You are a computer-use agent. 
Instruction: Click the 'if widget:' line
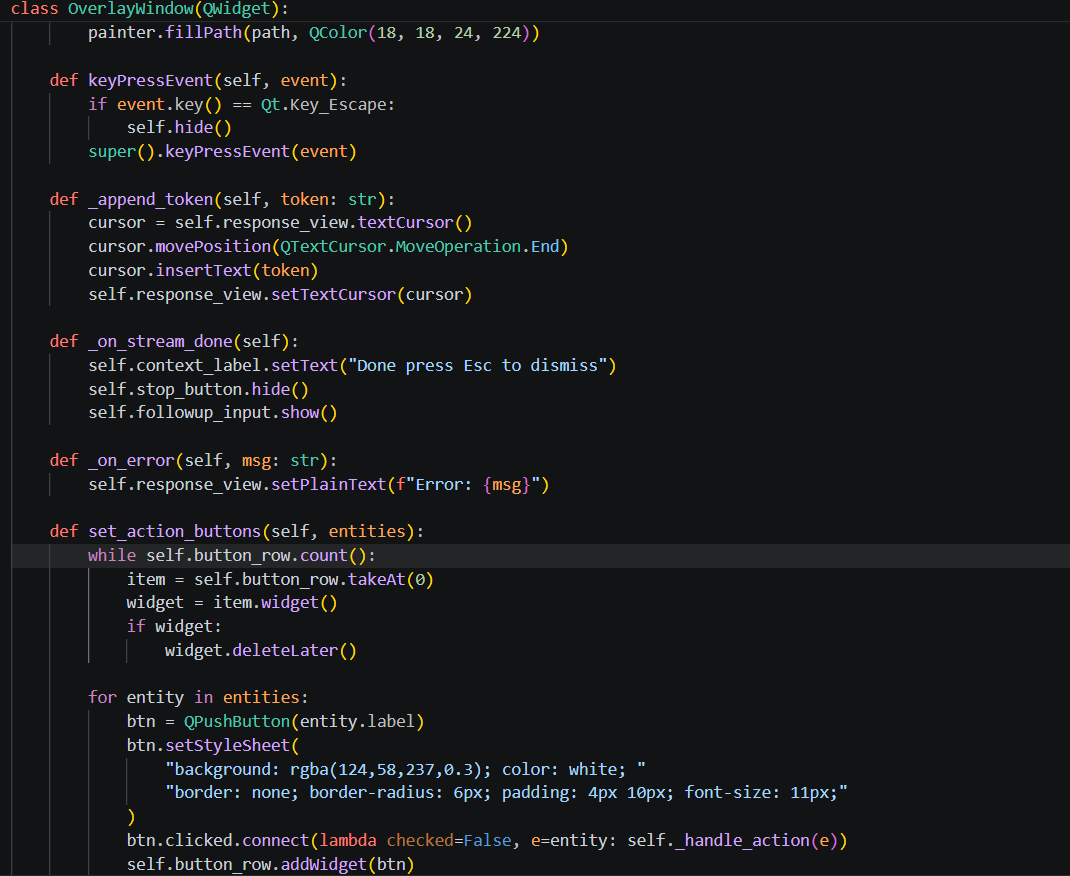pyautogui.click(x=174, y=626)
